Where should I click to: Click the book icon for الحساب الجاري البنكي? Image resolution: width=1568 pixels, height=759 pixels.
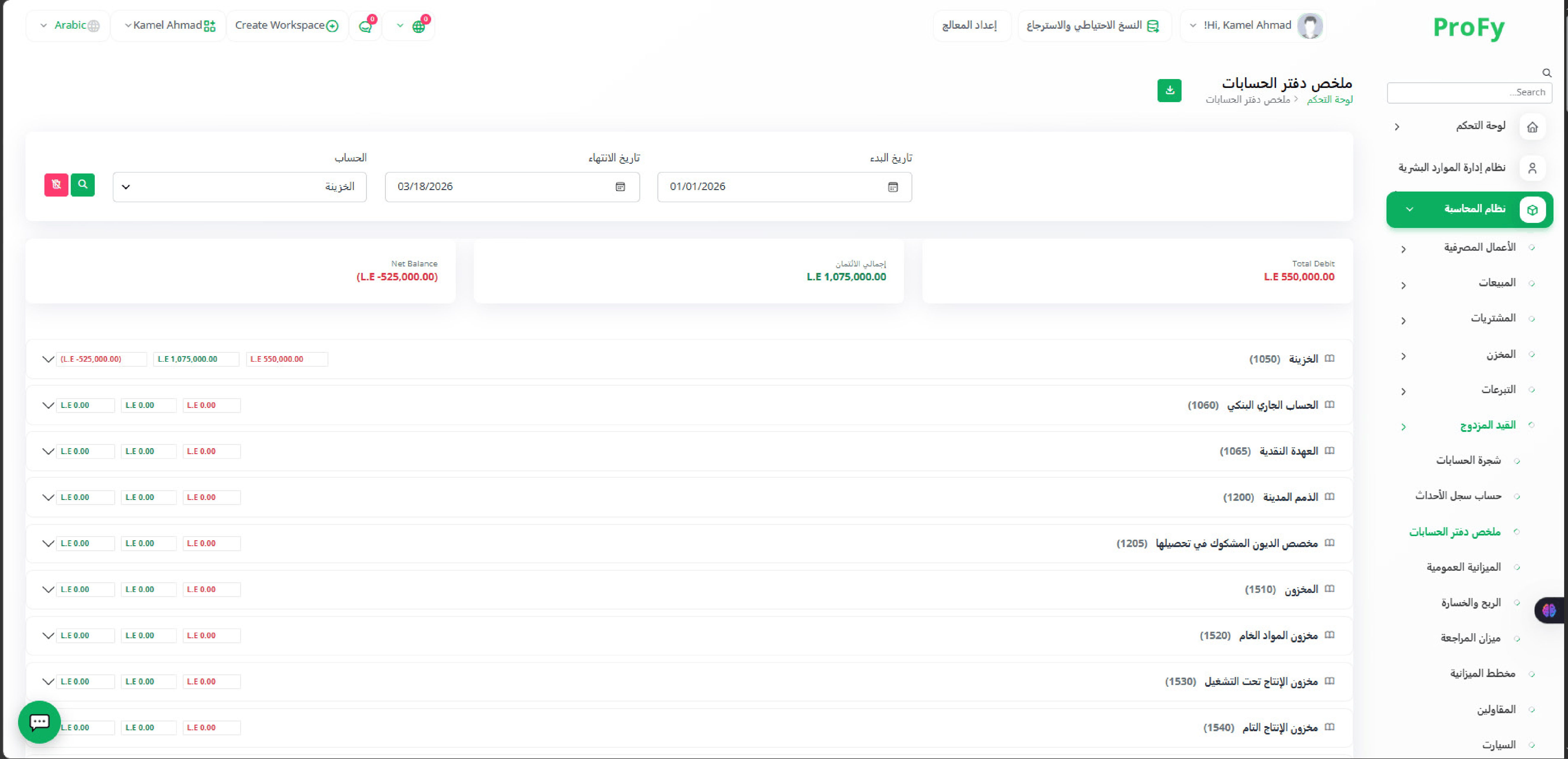click(x=1329, y=405)
